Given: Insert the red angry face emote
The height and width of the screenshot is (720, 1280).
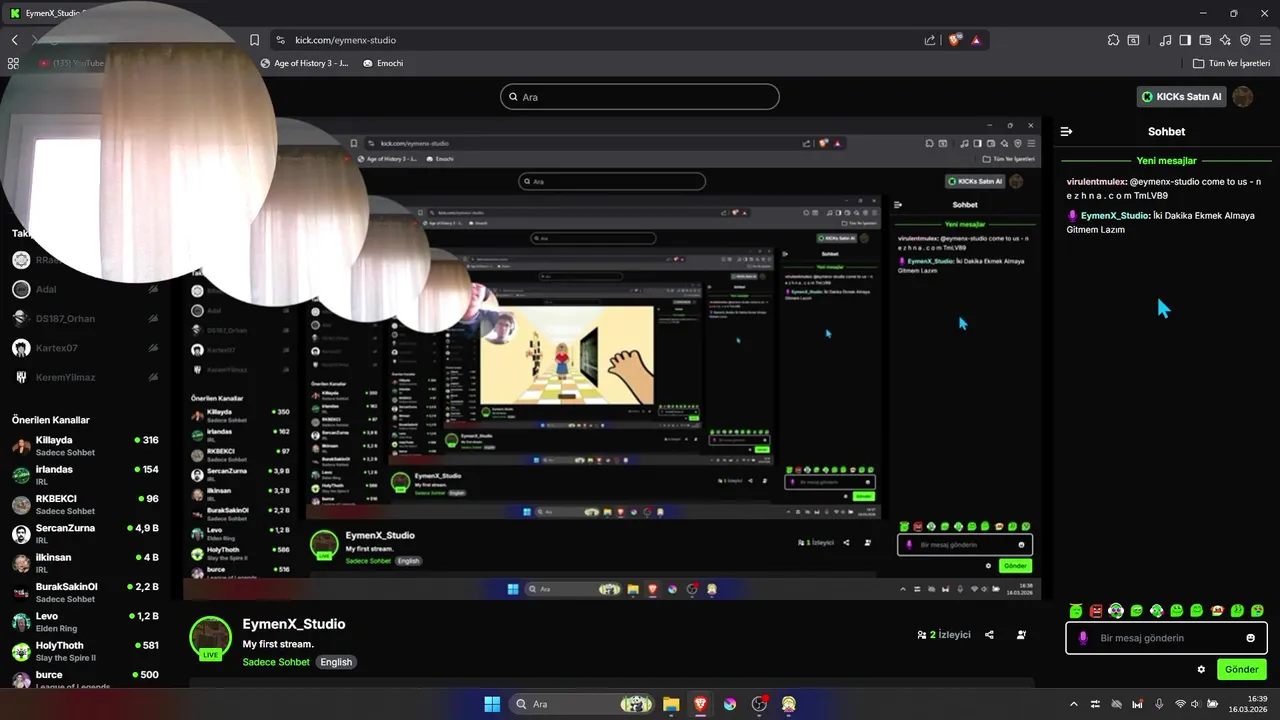Looking at the screenshot, I should point(1096,610).
